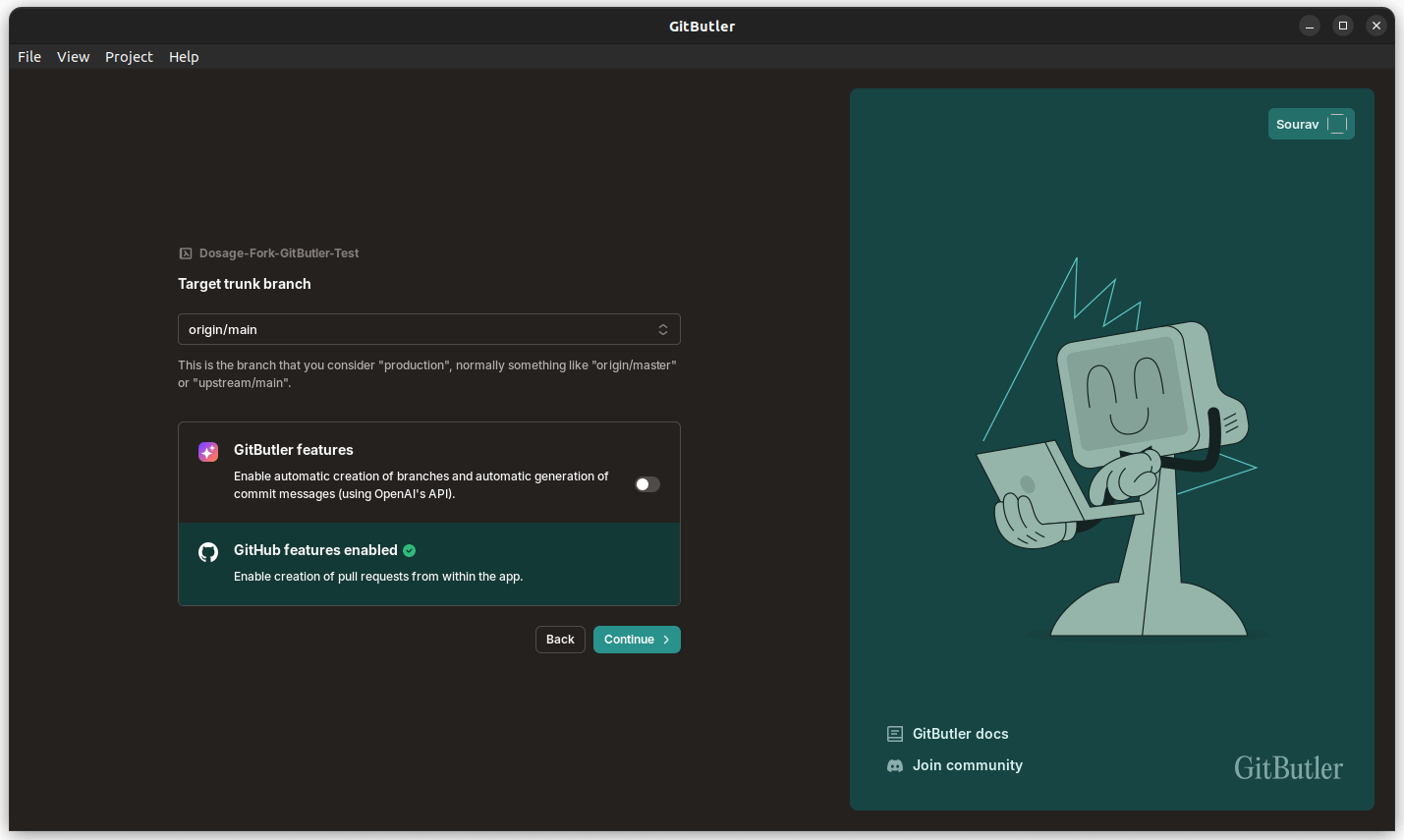The image size is (1404, 840).
Task: Click the chevron on the origin/main selector
Action: click(x=663, y=329)
